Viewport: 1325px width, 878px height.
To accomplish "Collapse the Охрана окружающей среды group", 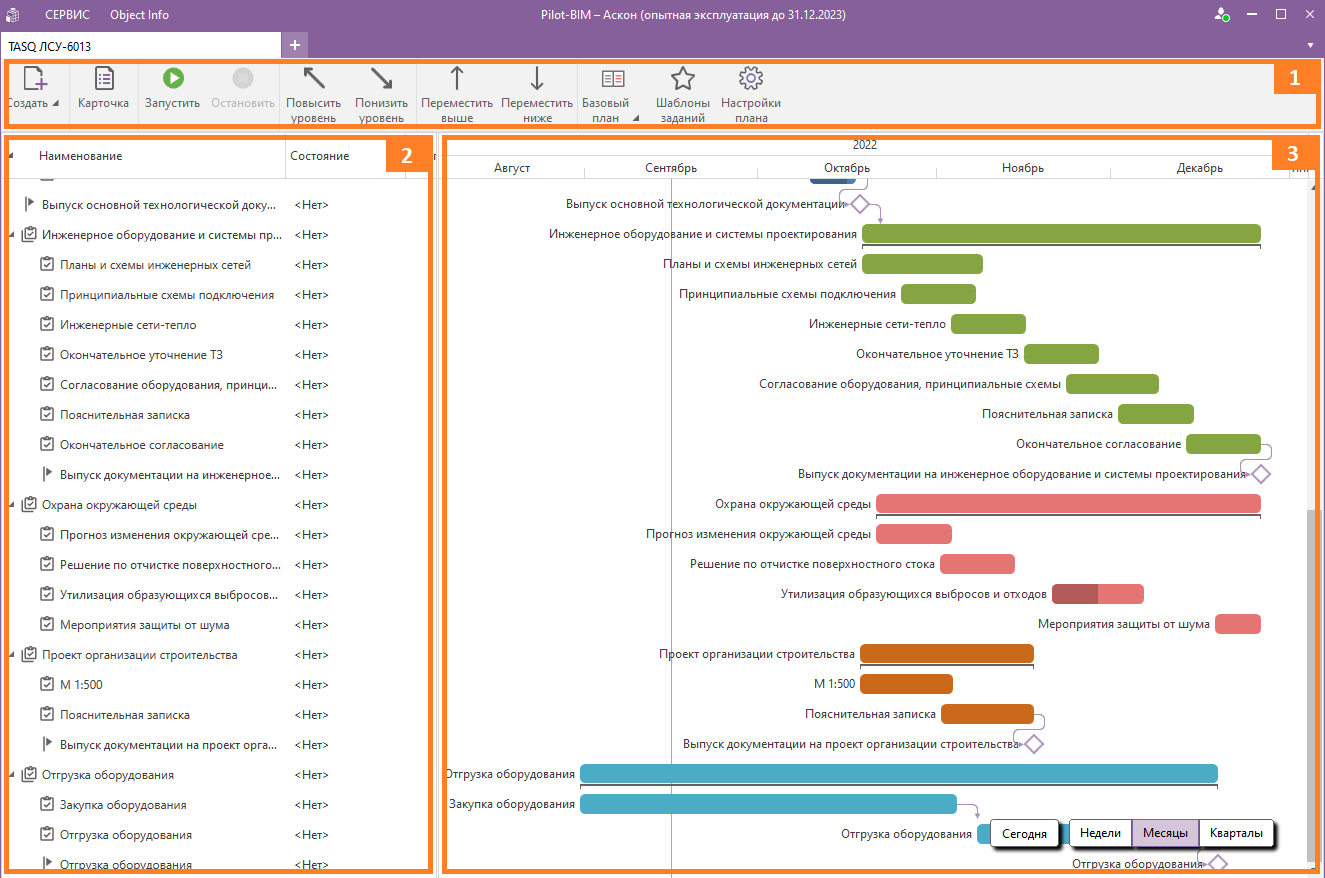I will click(x=12, y=506).
